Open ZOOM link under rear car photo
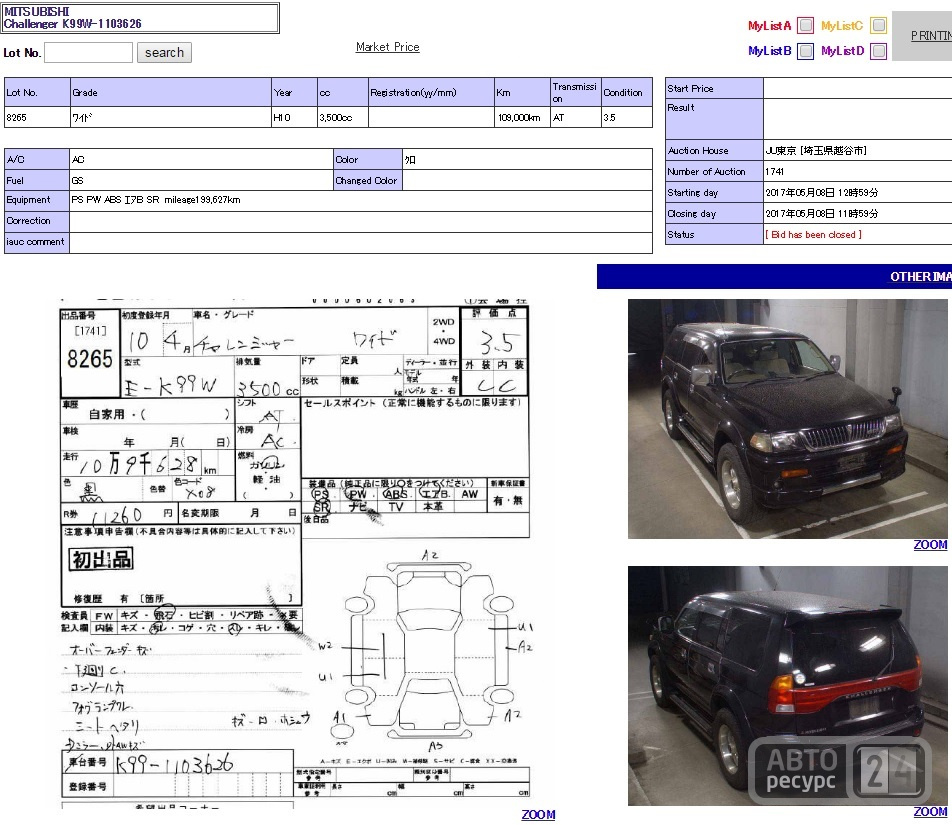 930,812
